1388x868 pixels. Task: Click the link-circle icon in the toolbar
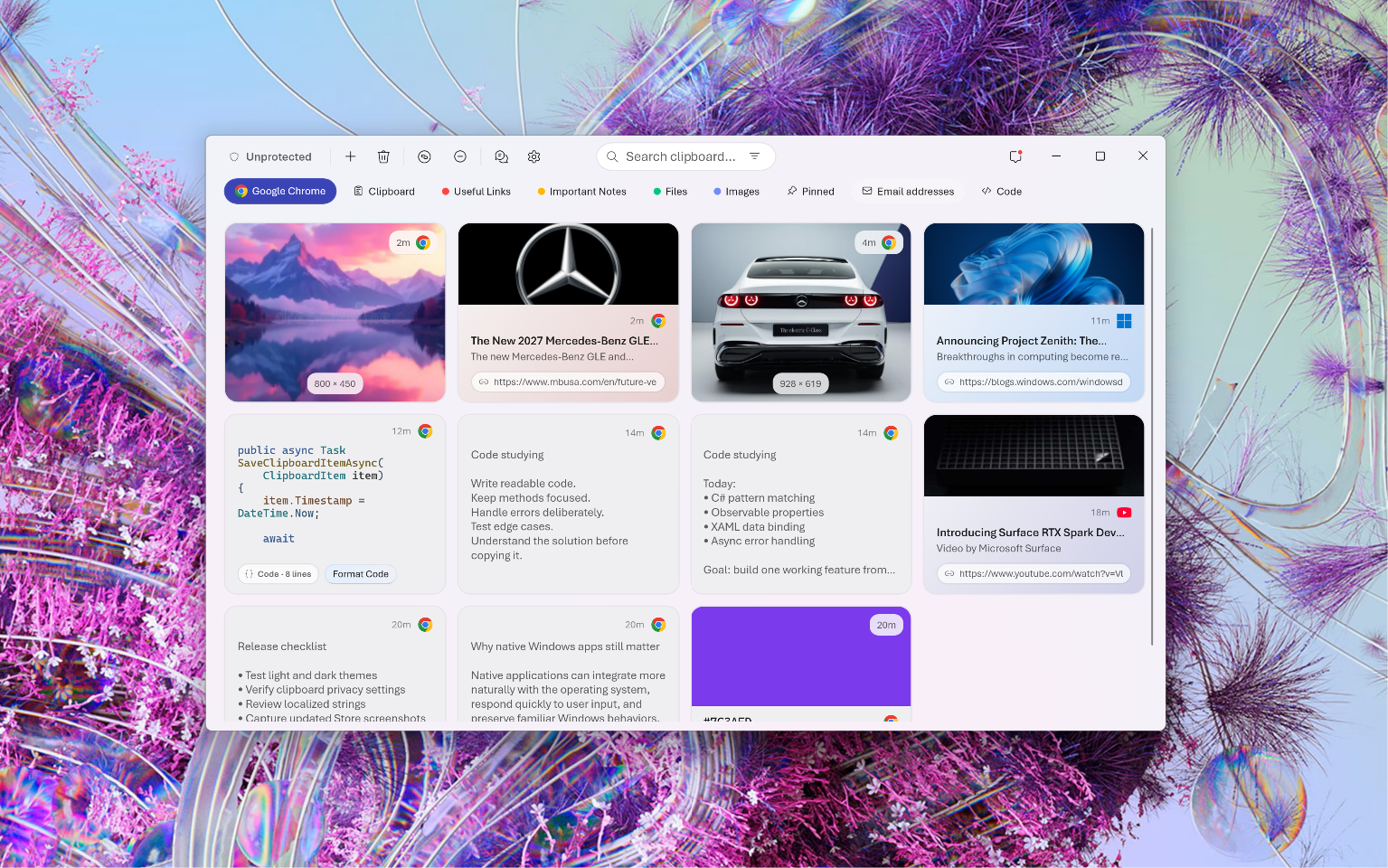(x=424, y=156)
